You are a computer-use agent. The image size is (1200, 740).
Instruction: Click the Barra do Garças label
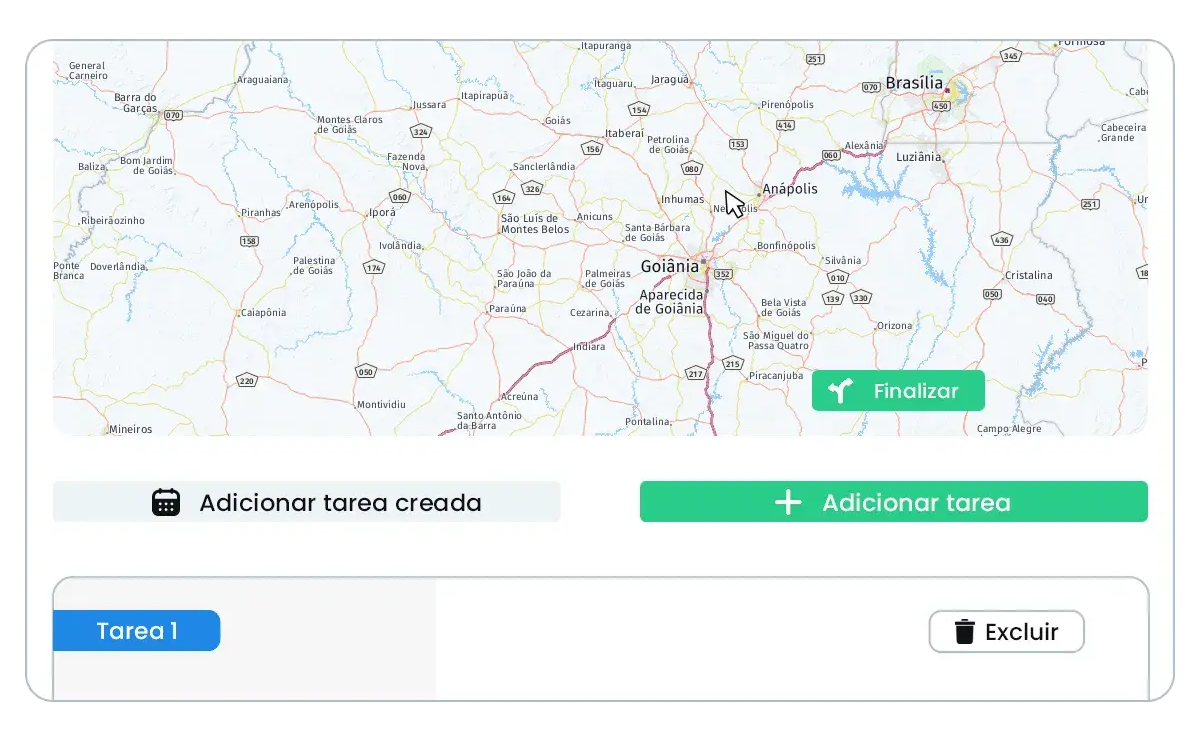coord(136,102)
